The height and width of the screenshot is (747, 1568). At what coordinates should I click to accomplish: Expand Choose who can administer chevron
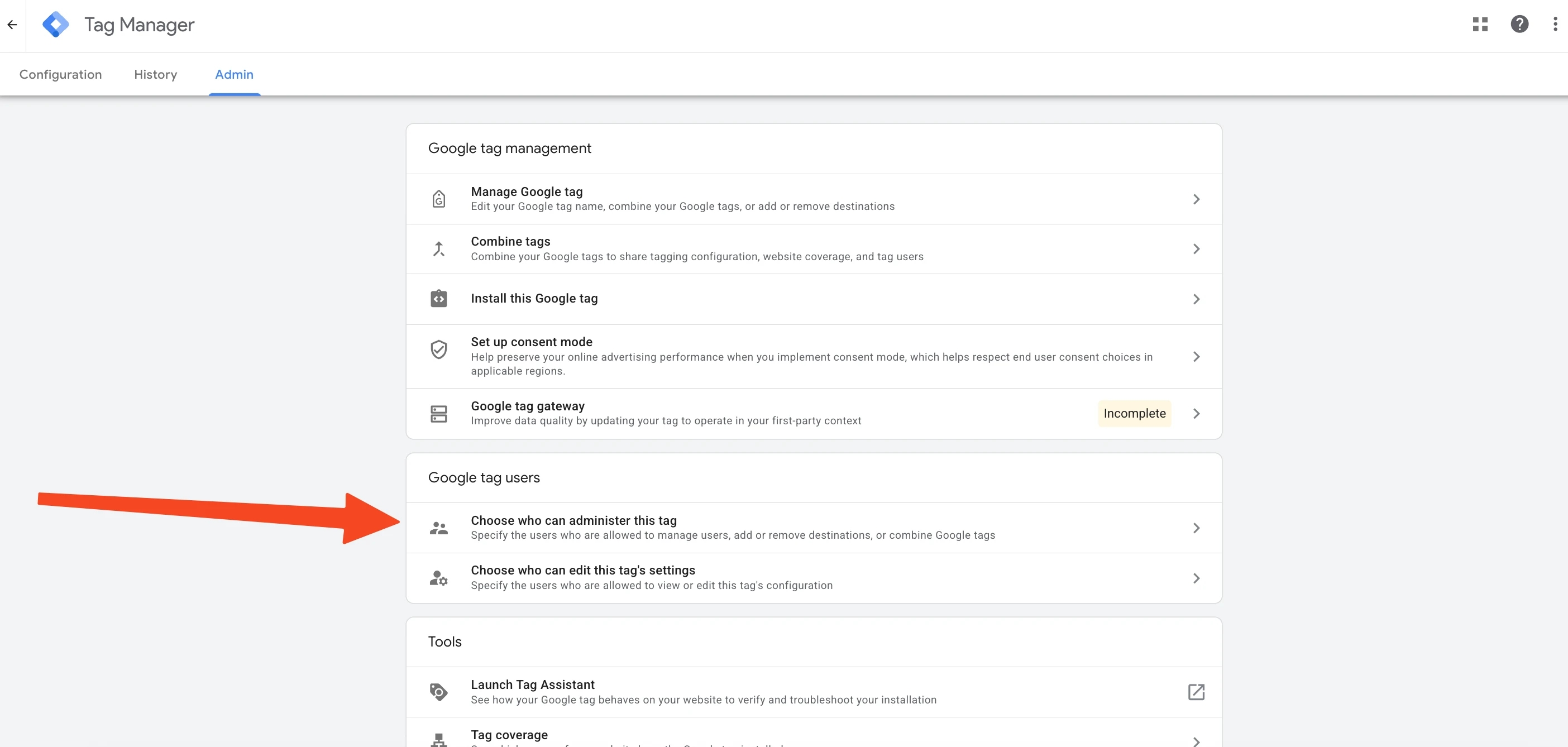pyautogui.click(x=1196, y=528)
